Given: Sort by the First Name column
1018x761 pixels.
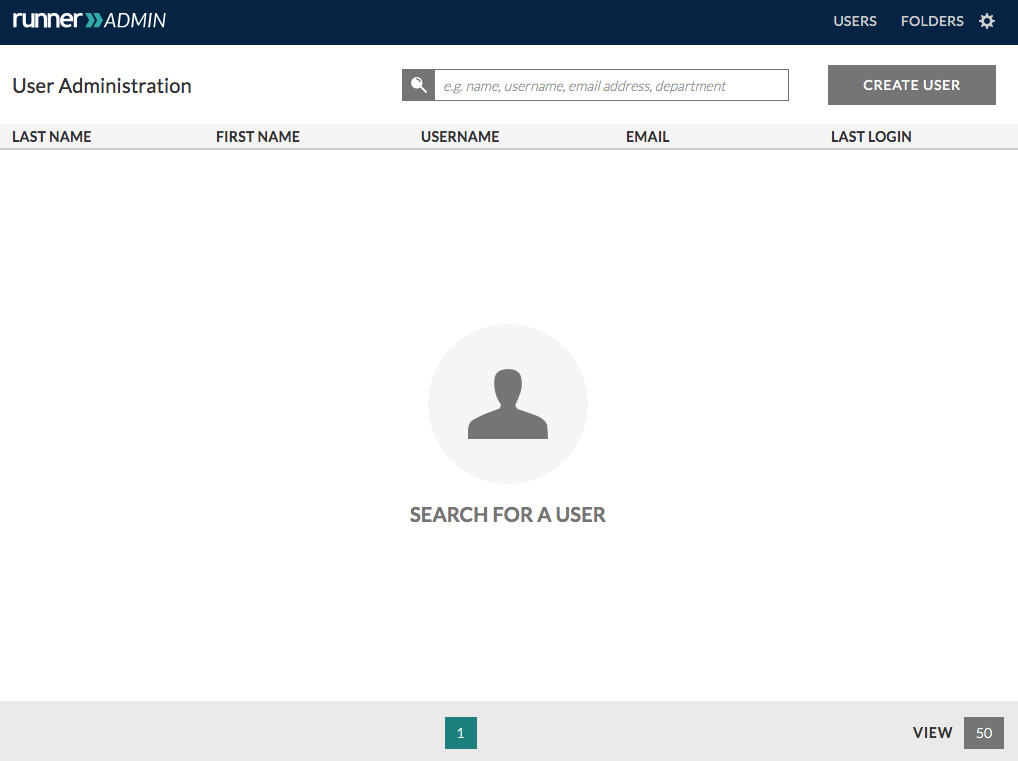Looking at the screenshot, I should [258, 136].
